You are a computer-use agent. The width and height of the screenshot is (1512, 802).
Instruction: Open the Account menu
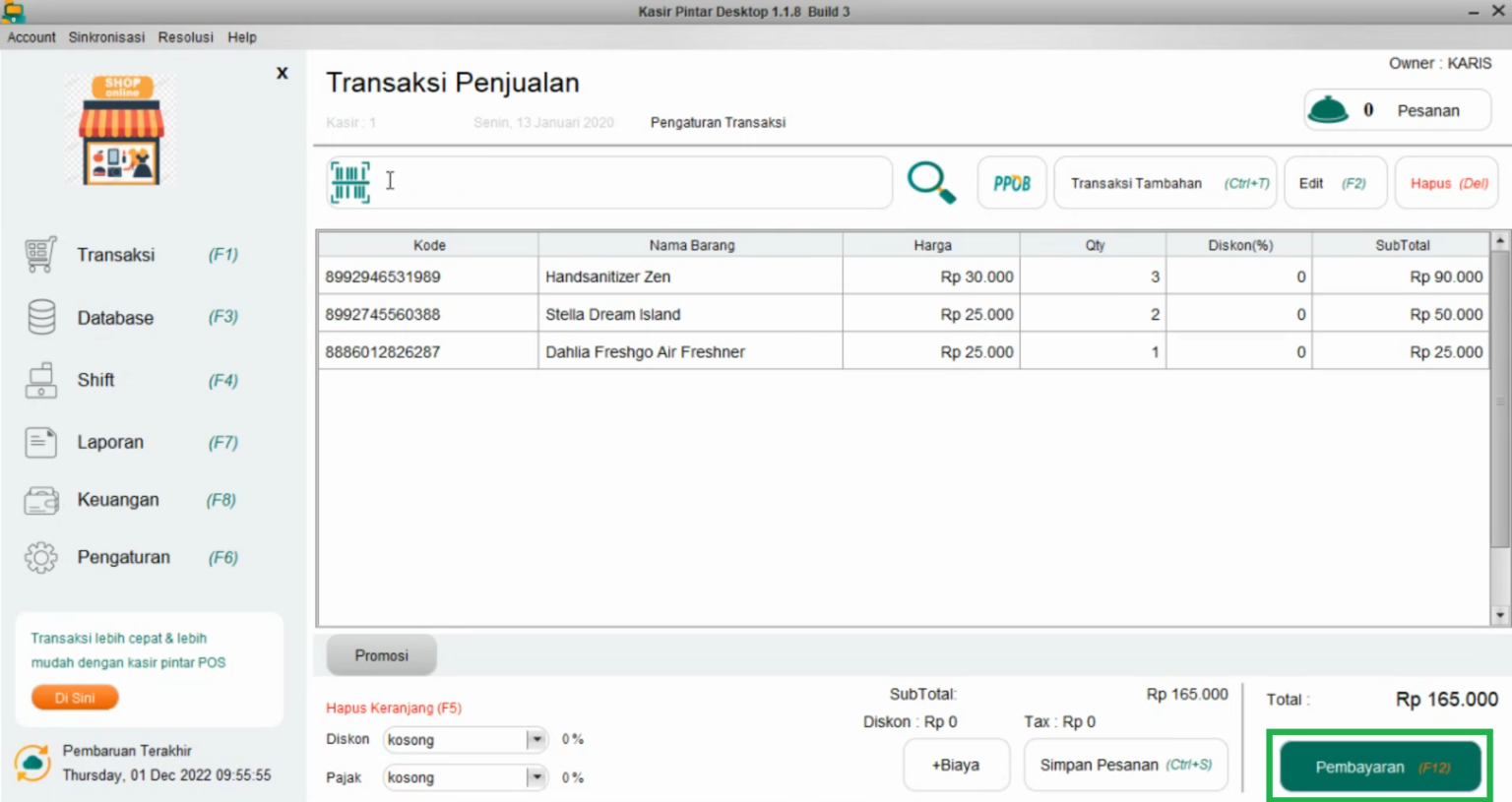[31, 37]
